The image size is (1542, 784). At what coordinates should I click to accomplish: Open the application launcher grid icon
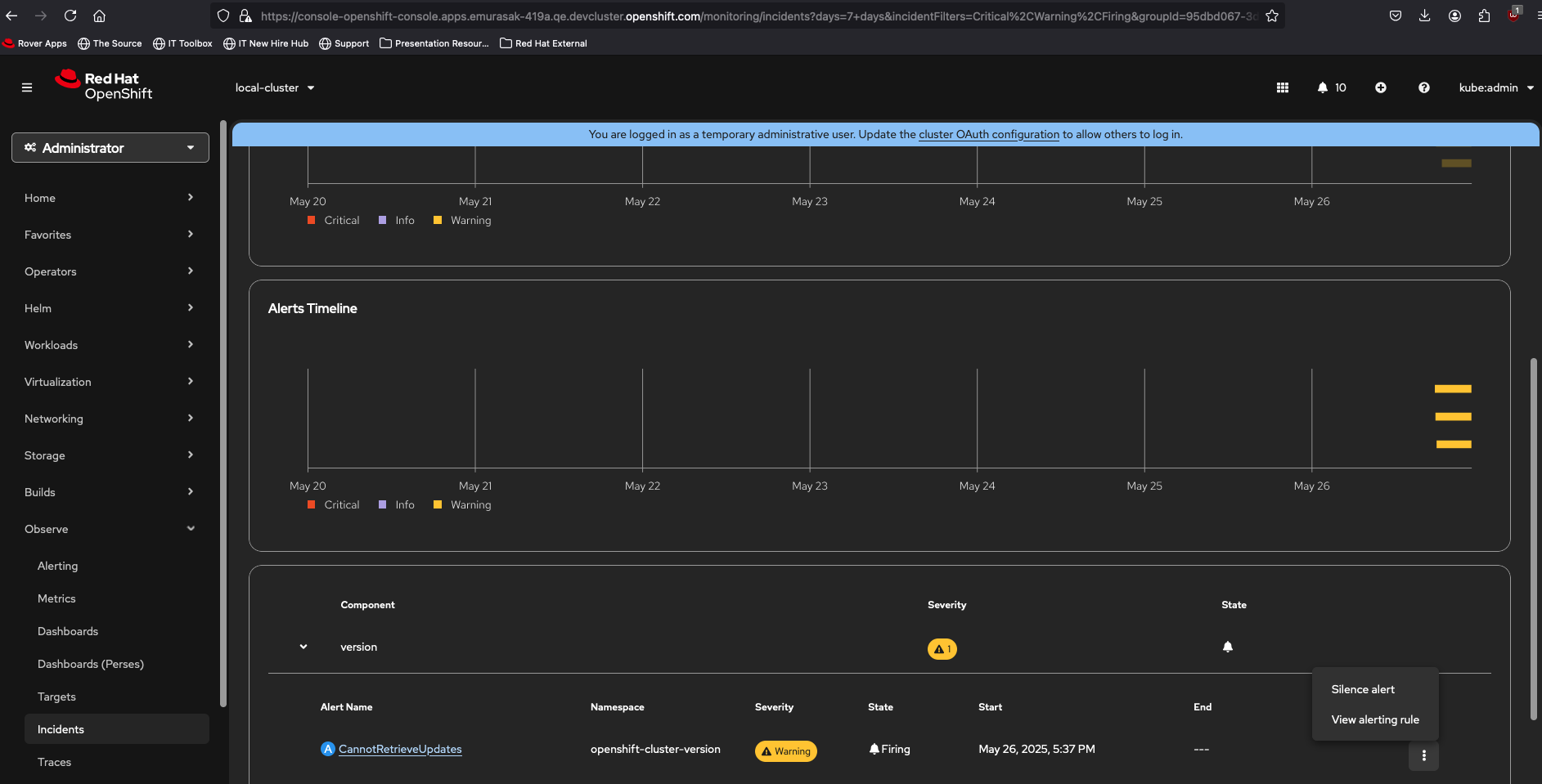(x=1282, y=87)
